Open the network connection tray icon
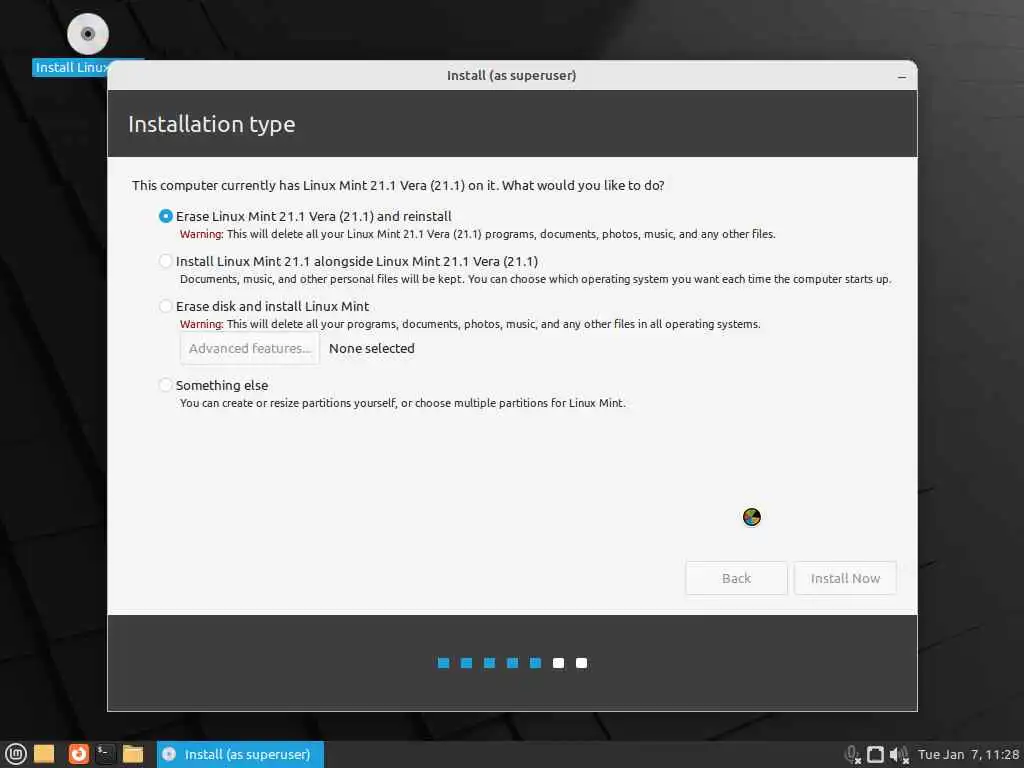Viewport: 1024px width, 768px height. pyautogui.click(x=875, y=754)
